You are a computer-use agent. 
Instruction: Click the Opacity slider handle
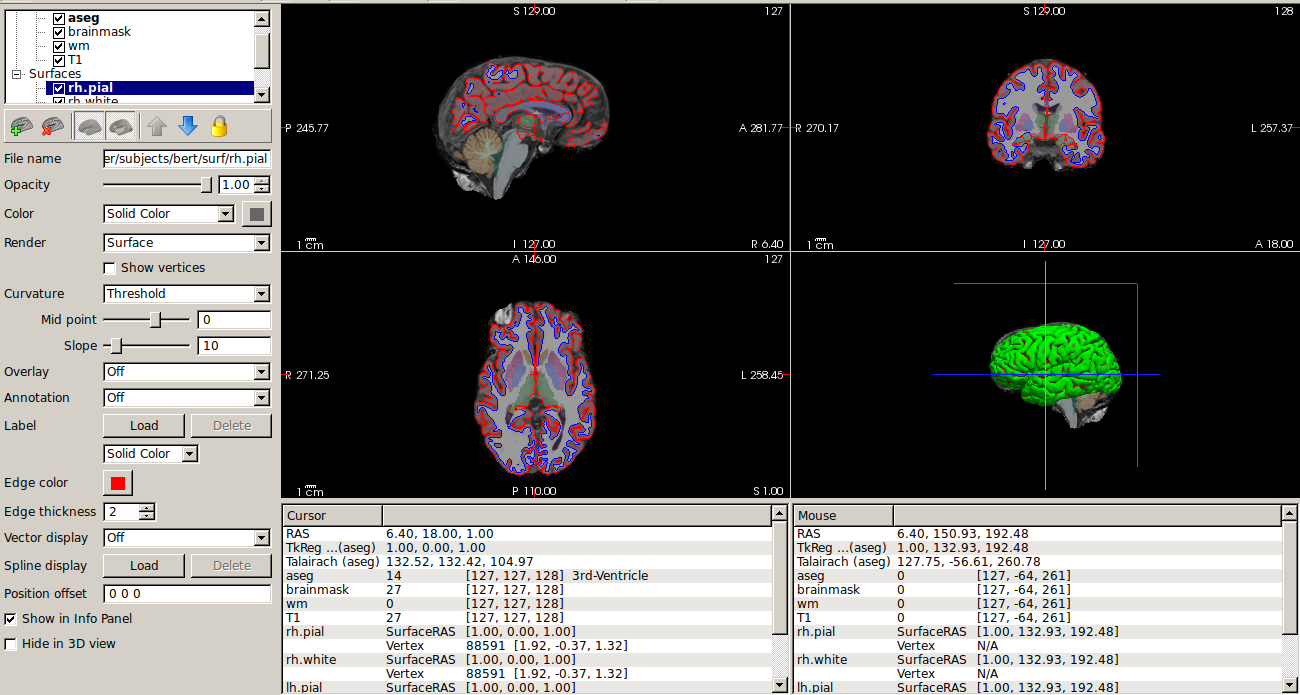pyautogui.click(x=207, y=185)
